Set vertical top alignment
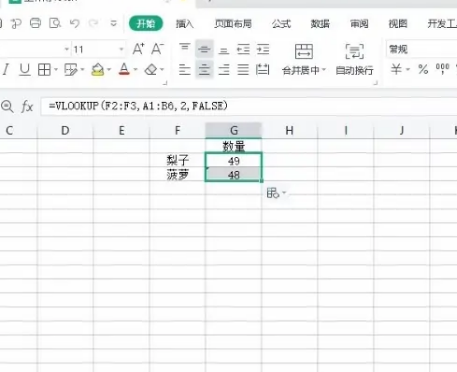Screen dimensions: 457x372 click(x=185, y=49)
